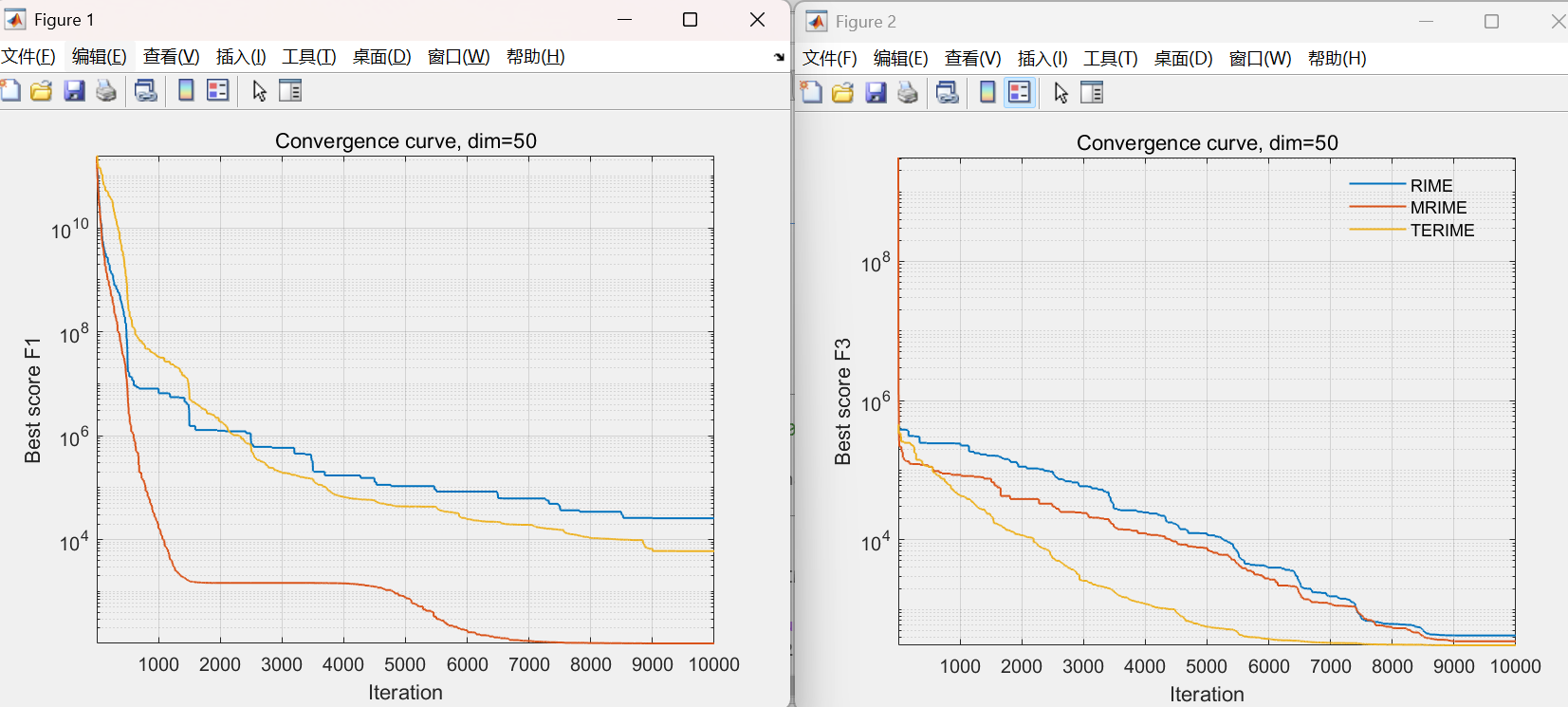Viewport: 1568px width, 707px height.
Task: Open the 帮助(H) menu in Figure 2
Action: coord(1337,59)
